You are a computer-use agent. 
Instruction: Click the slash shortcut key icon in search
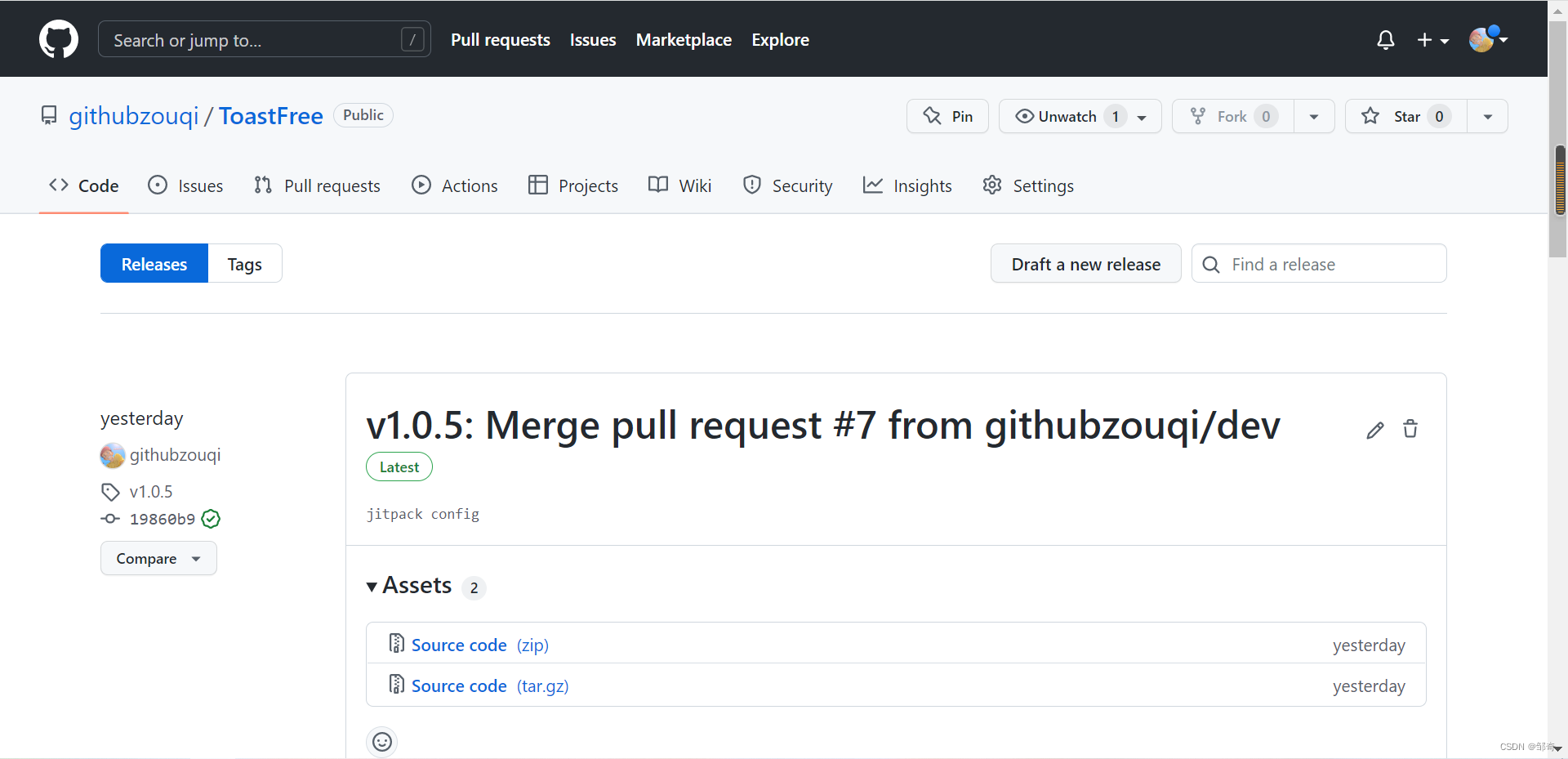click(x=413, y=39)
